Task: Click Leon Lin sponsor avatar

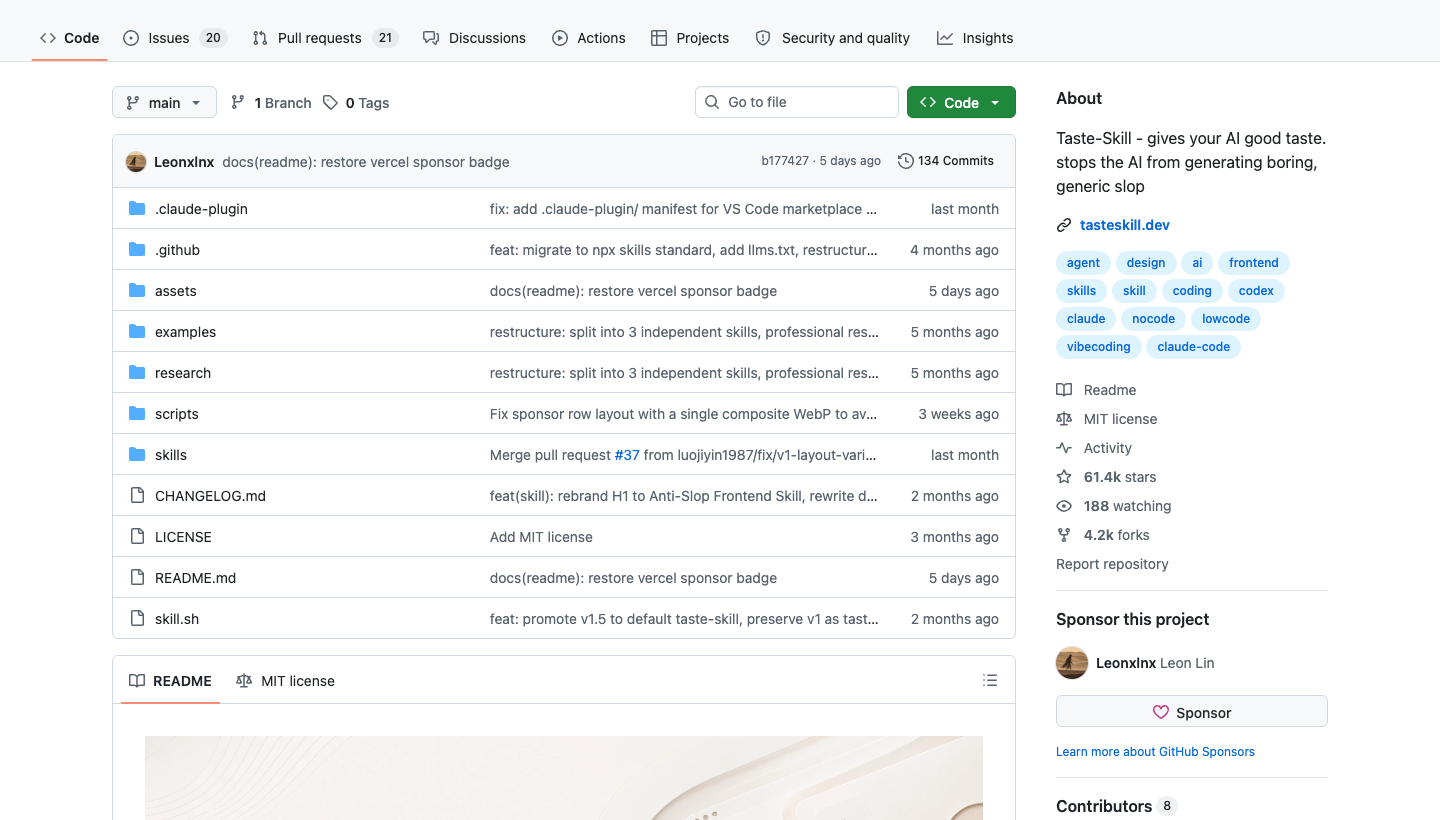Action: [1072, 663]
